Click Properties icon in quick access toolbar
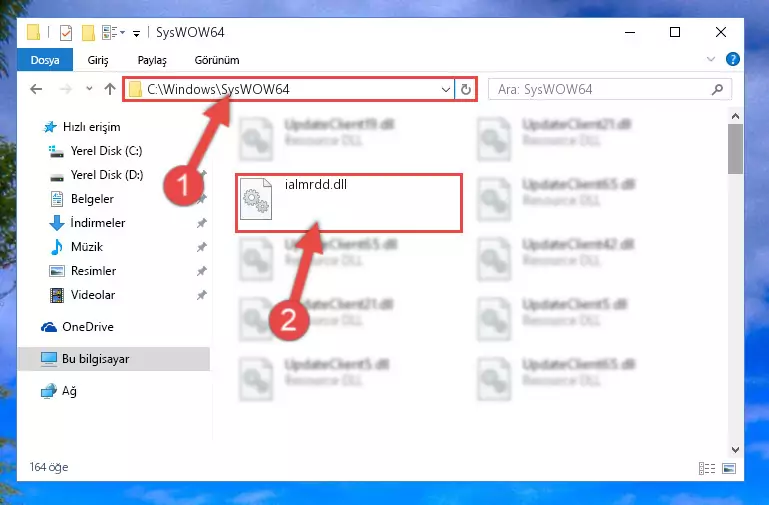The width and height of the screenshot is (769, 505). pyautogui.click(x=65, y=33)
